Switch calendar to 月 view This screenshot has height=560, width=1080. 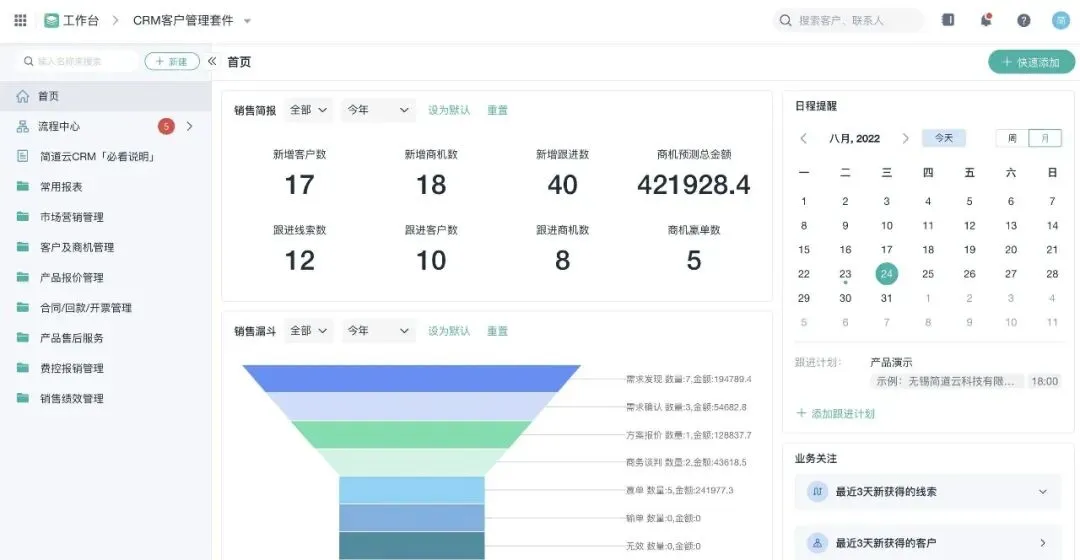(1045, 138)
